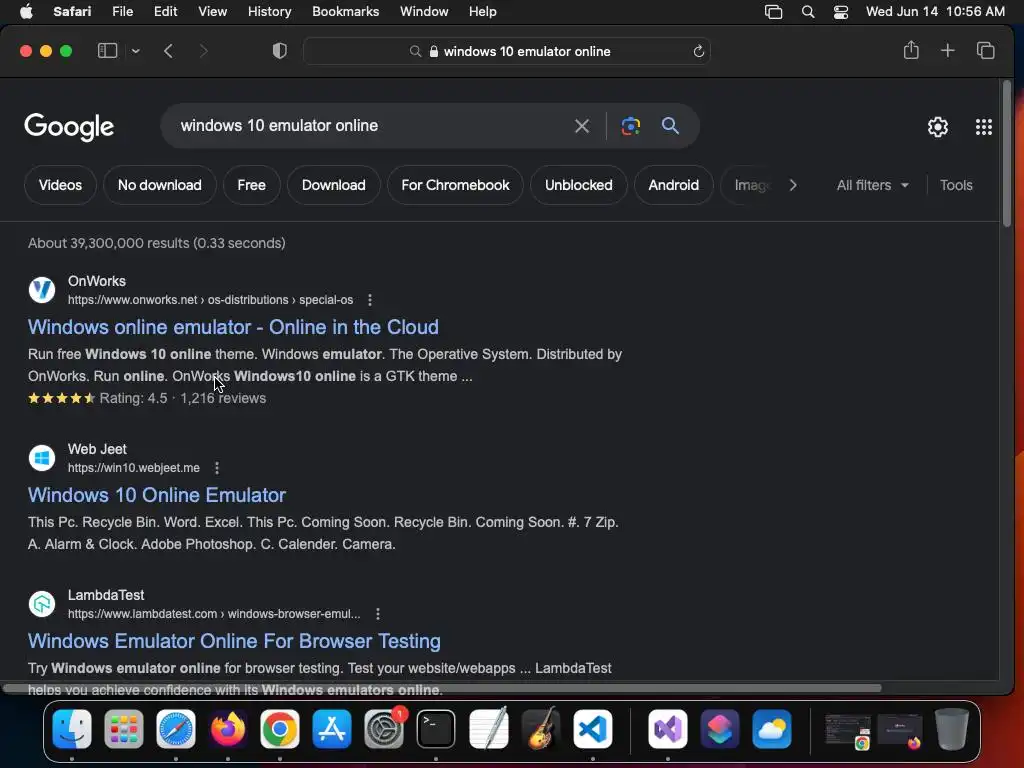Expand the sidebar tab group dropdown arrow
Viewport: 1024px width, 768px height.
pos(135,51)
